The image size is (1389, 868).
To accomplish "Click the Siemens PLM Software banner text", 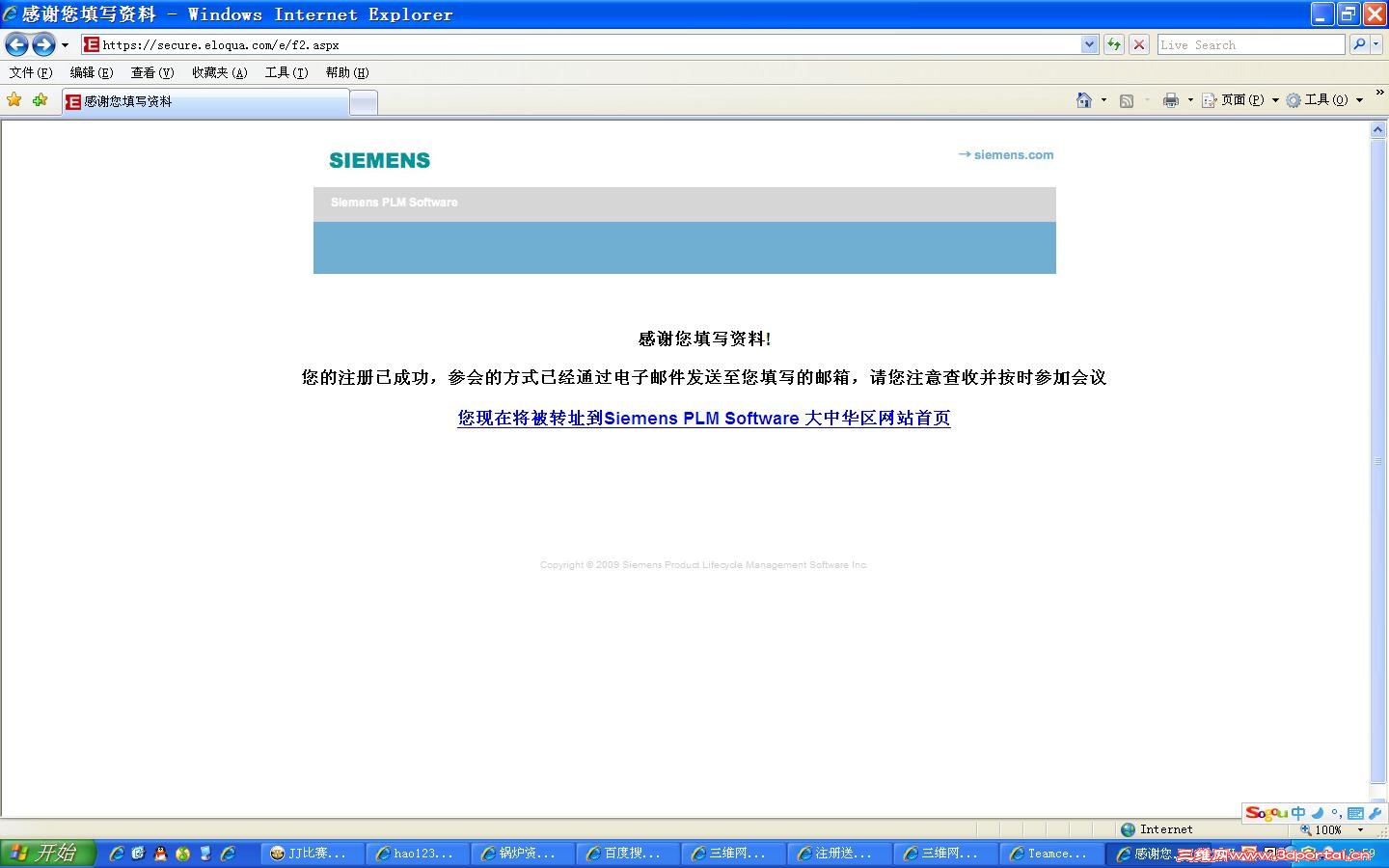I will click(x=394, y=203).
